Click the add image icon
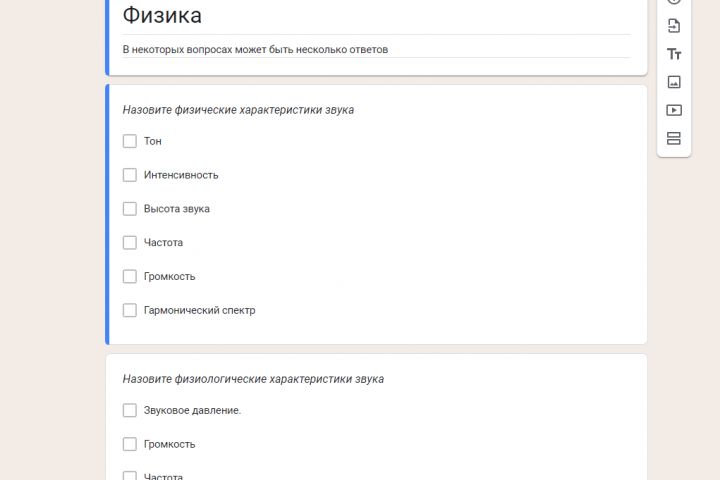The height and width of the screenshot is (480, 720). (x=674, y=82)
